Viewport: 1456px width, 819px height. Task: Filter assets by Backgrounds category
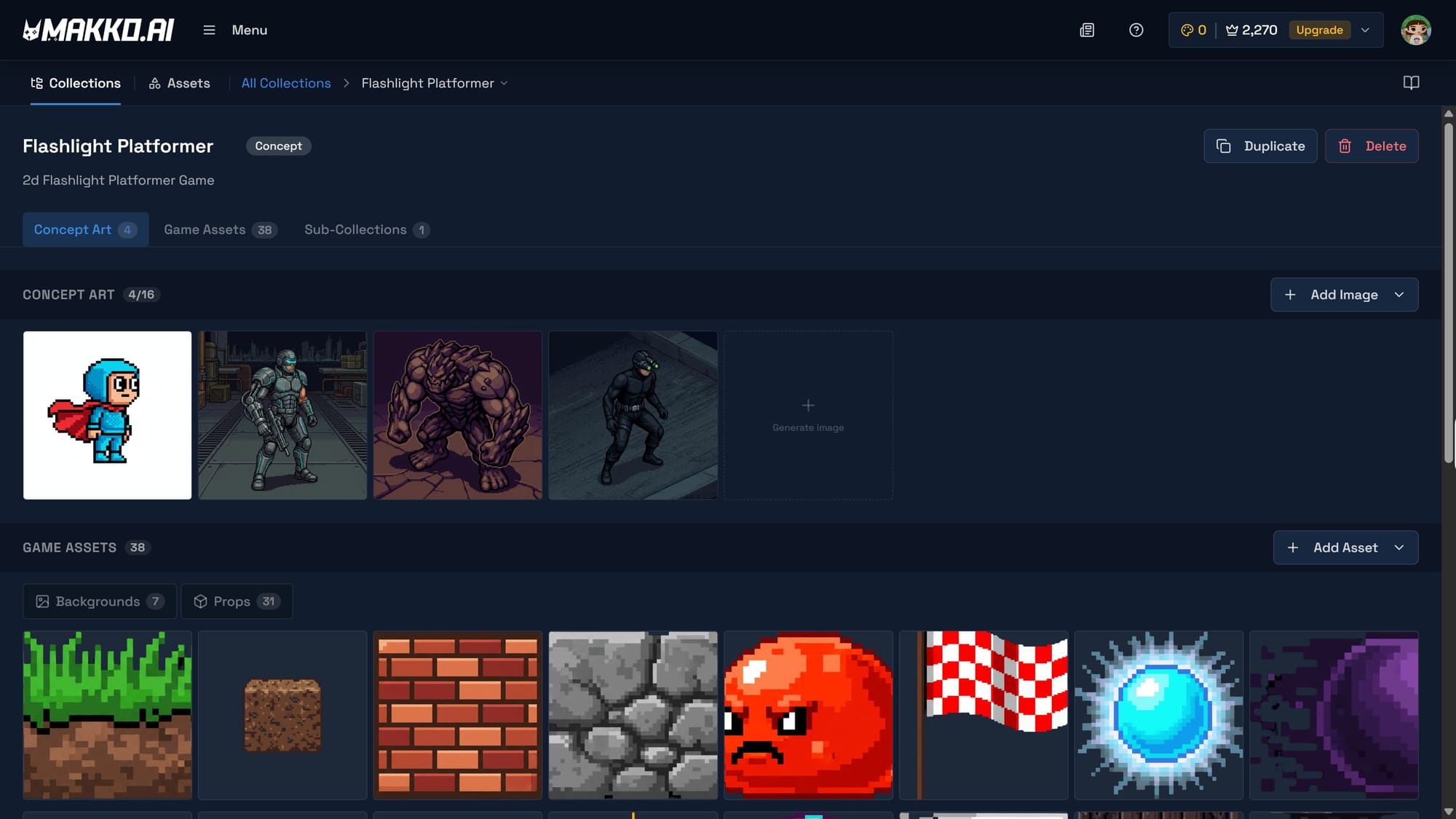pyautogui.click(x=99, y=601)
